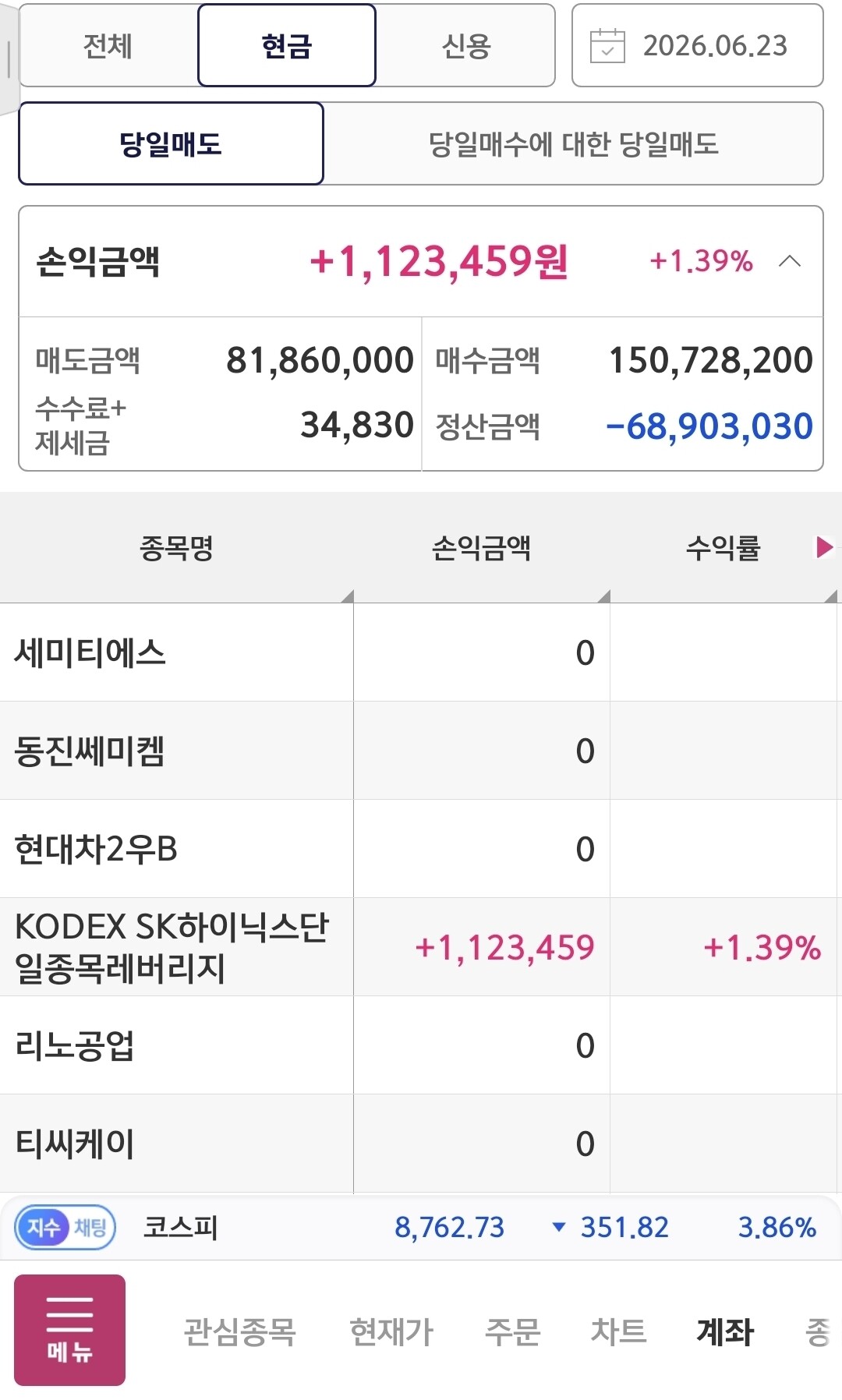Toggle the 지수 pill on ticker bar
This screenshot has height=1400, width=842.
tap(44, 1228)
